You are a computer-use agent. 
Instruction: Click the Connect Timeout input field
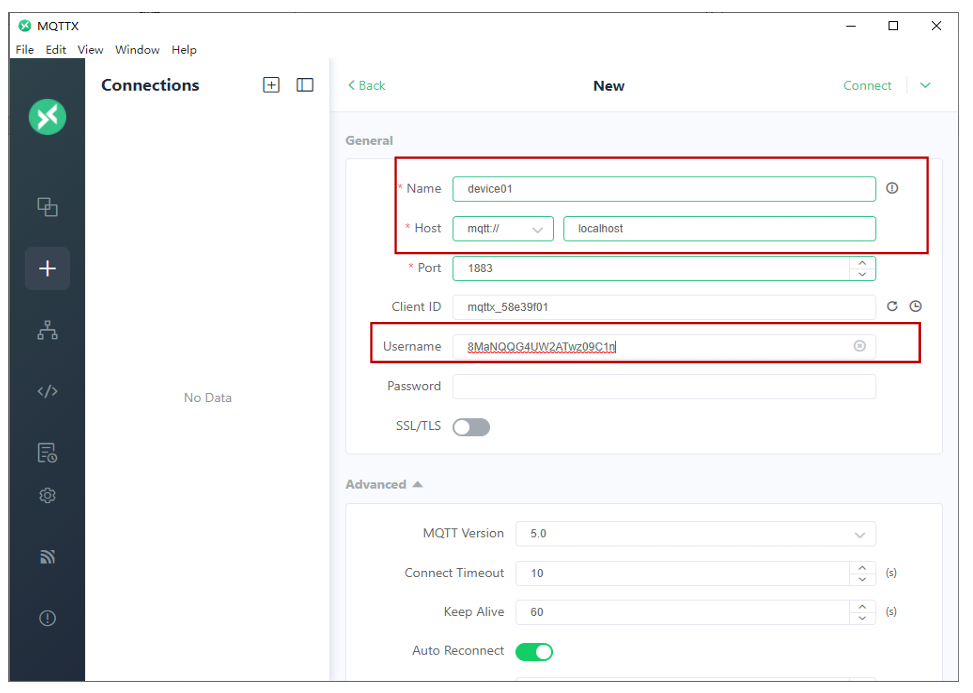[x=682, y=573]
